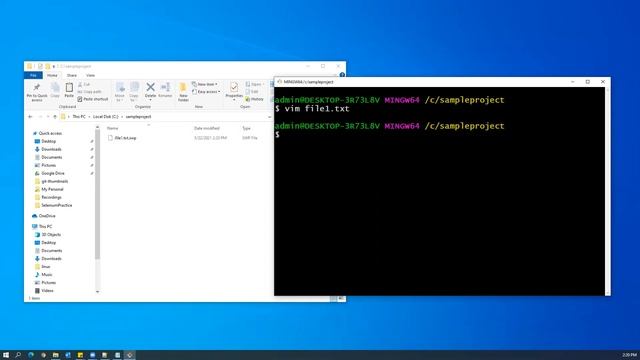640x360 pixels.
Task: Click Cut in the Clipboard group
Action: point(84,84)
